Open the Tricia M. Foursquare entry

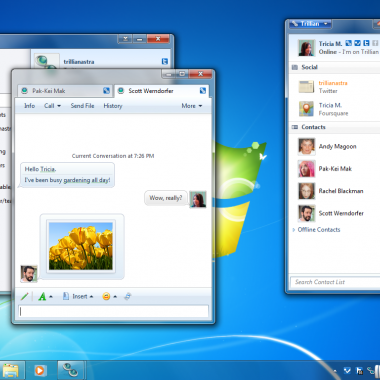(x=334, y=109)
